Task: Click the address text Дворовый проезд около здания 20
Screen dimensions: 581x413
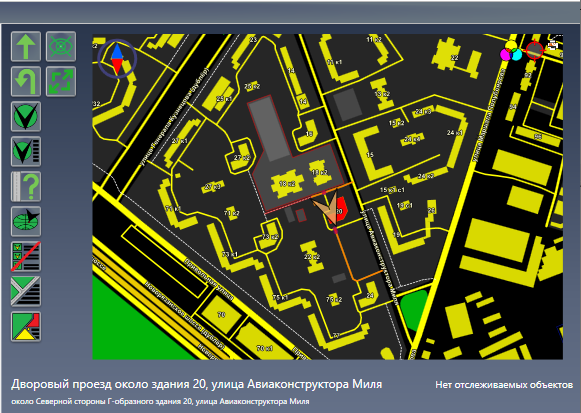Action: pyautogui.click(x=108, y=384)
